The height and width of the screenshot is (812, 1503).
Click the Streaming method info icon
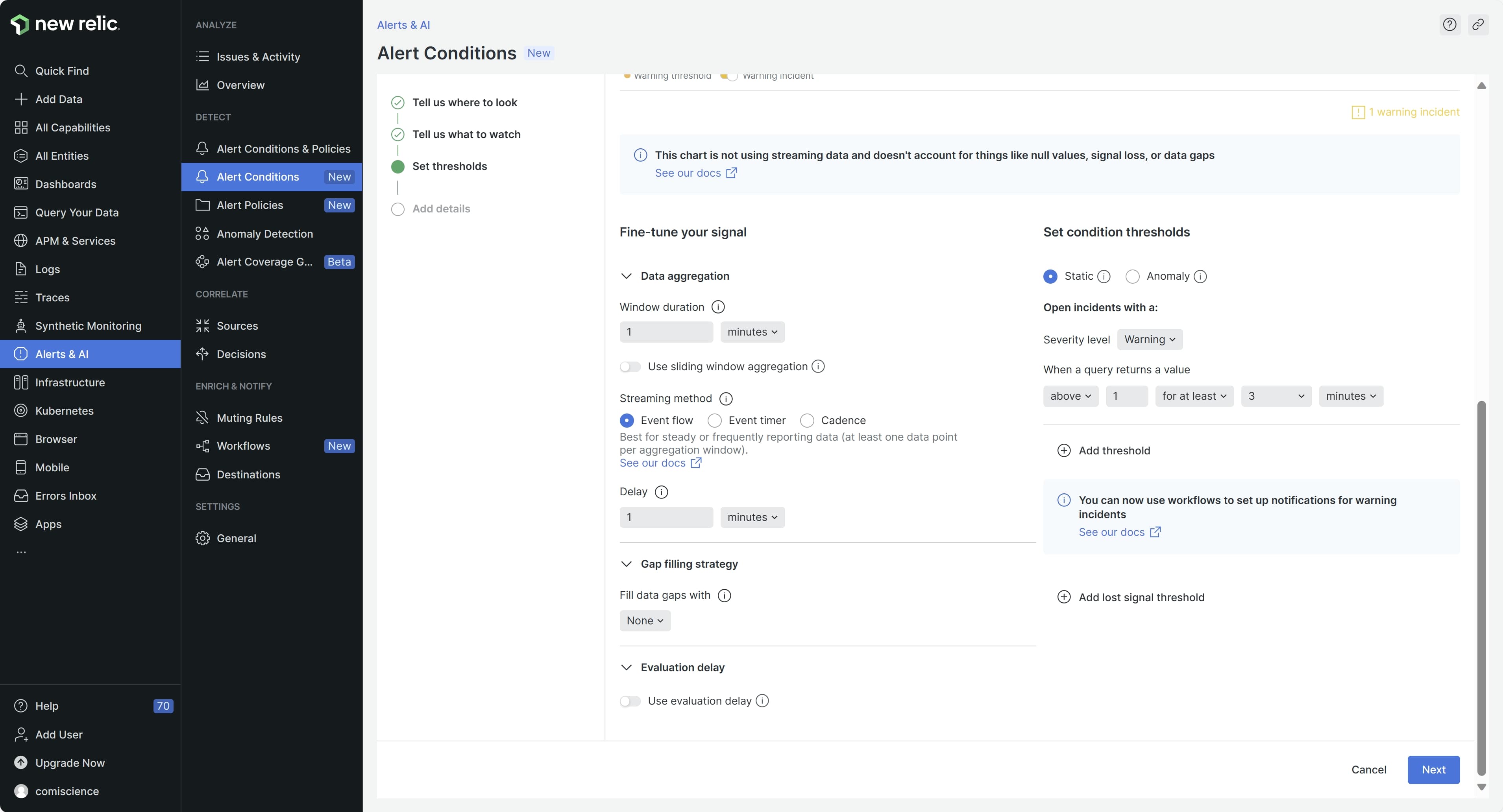tap(726, 399)
